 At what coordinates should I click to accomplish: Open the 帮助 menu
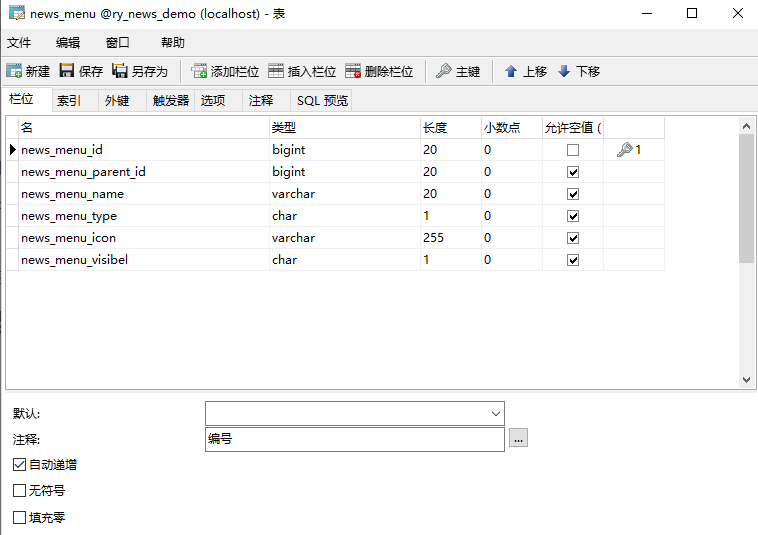tap(173, 43)
